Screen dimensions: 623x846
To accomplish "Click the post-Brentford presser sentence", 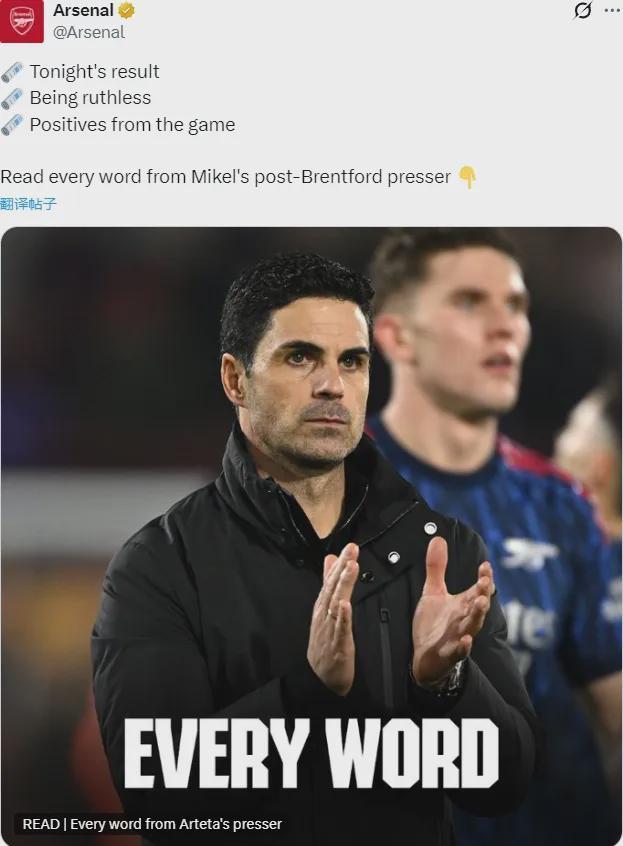I will (x=225, y=177).
